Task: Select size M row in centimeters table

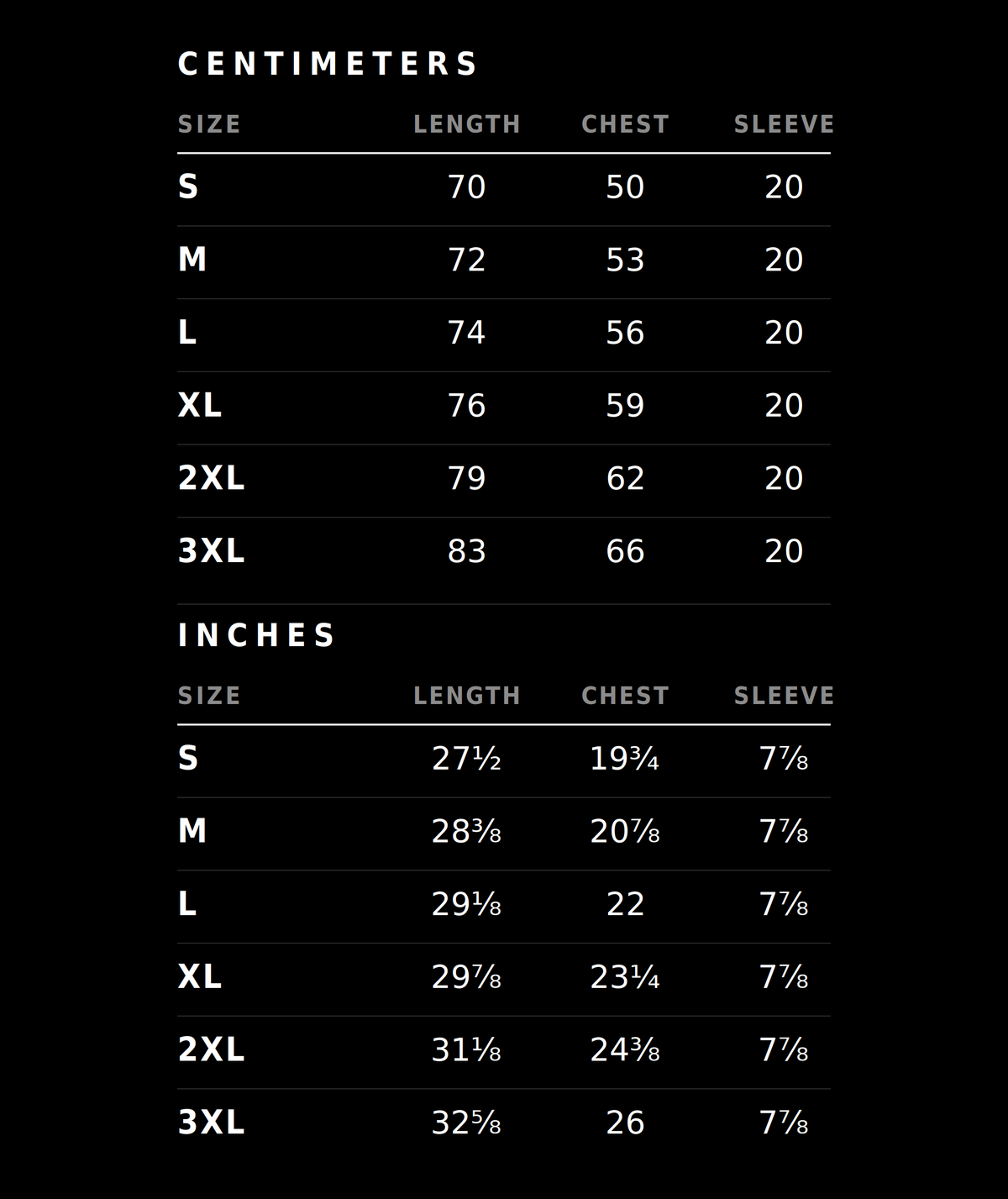Action: (x=504, y=262)
